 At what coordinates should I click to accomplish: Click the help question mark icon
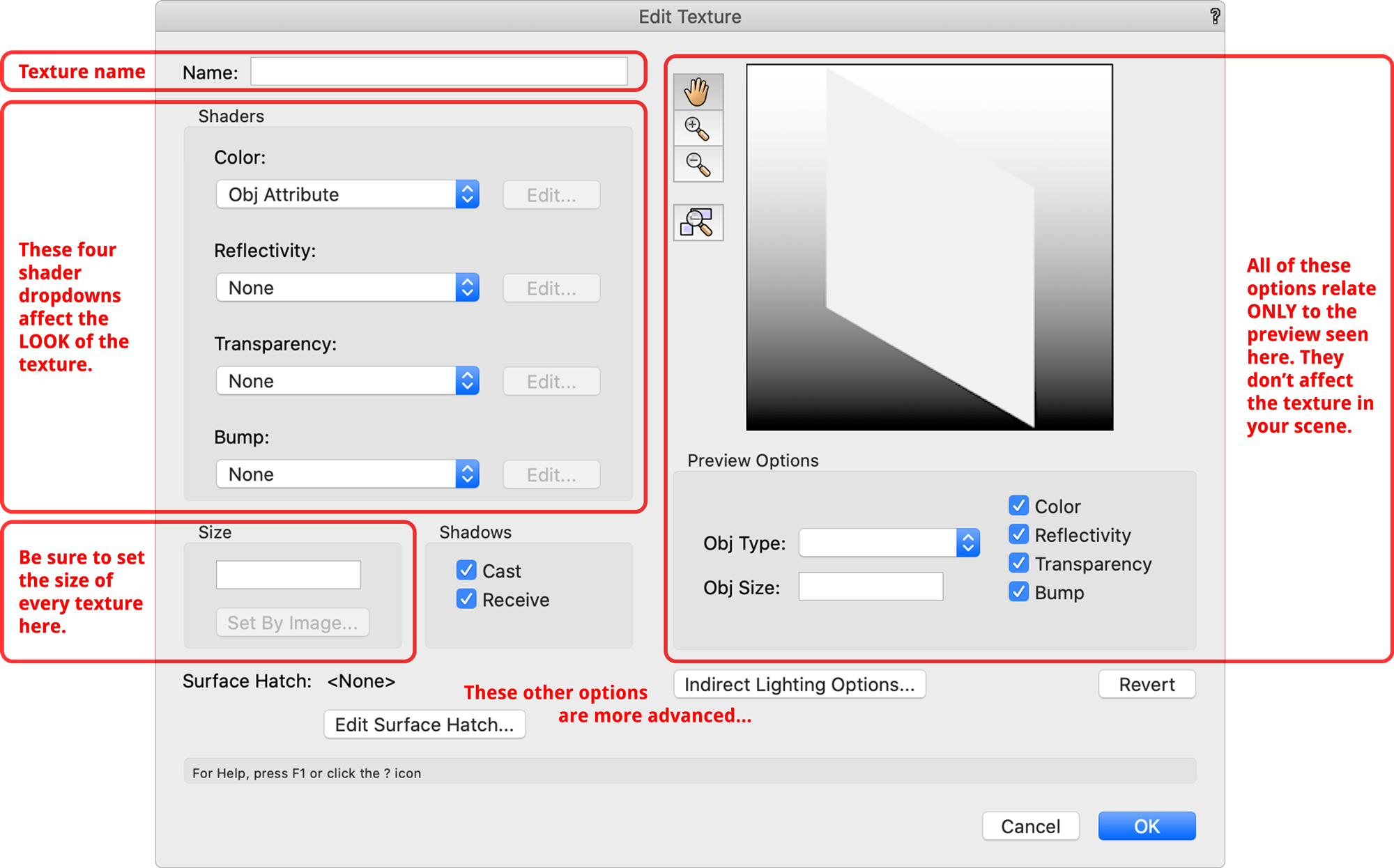pos(1215,16)
